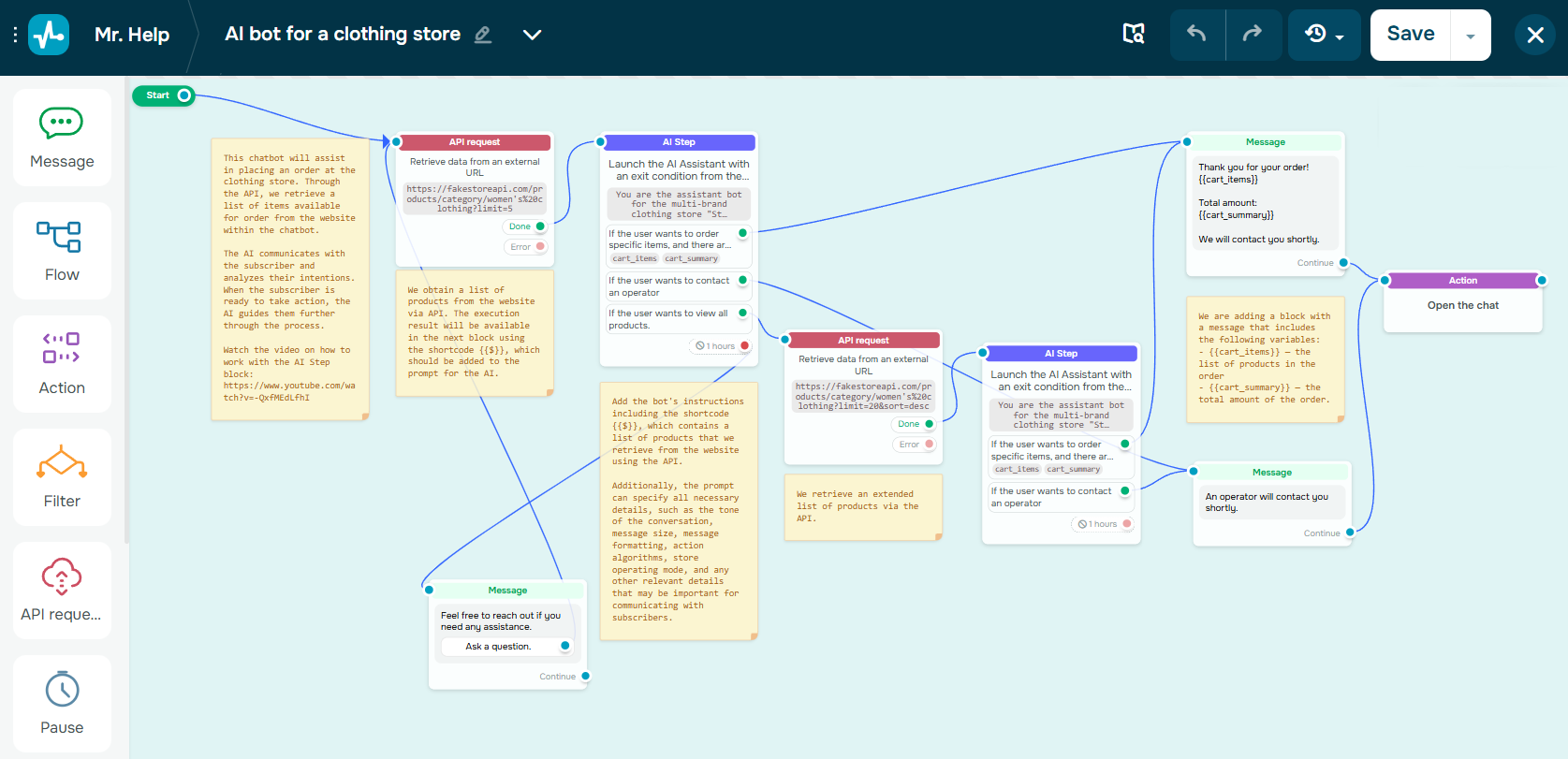
Task: Open the fakestoreapi URL with limit=5
Action: (x=475, y=198)
